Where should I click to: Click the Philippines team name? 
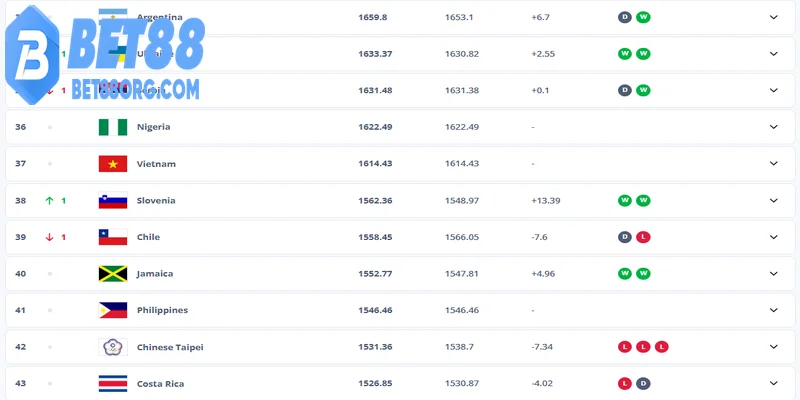(162, 310)
